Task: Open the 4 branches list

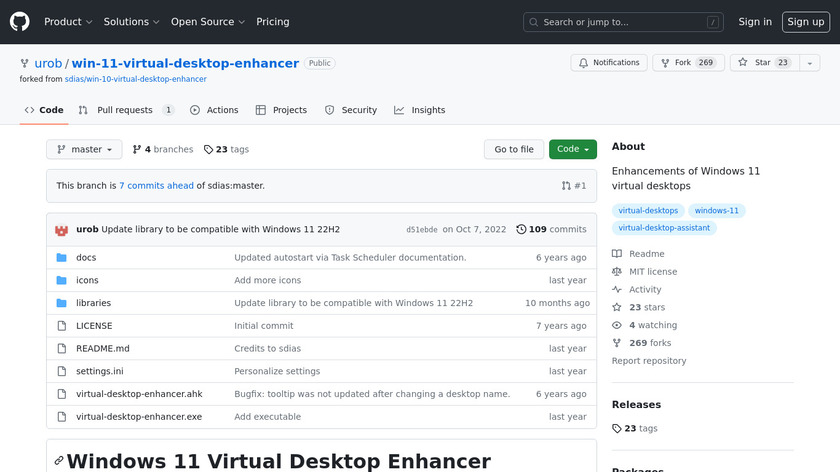Action: 163,149
